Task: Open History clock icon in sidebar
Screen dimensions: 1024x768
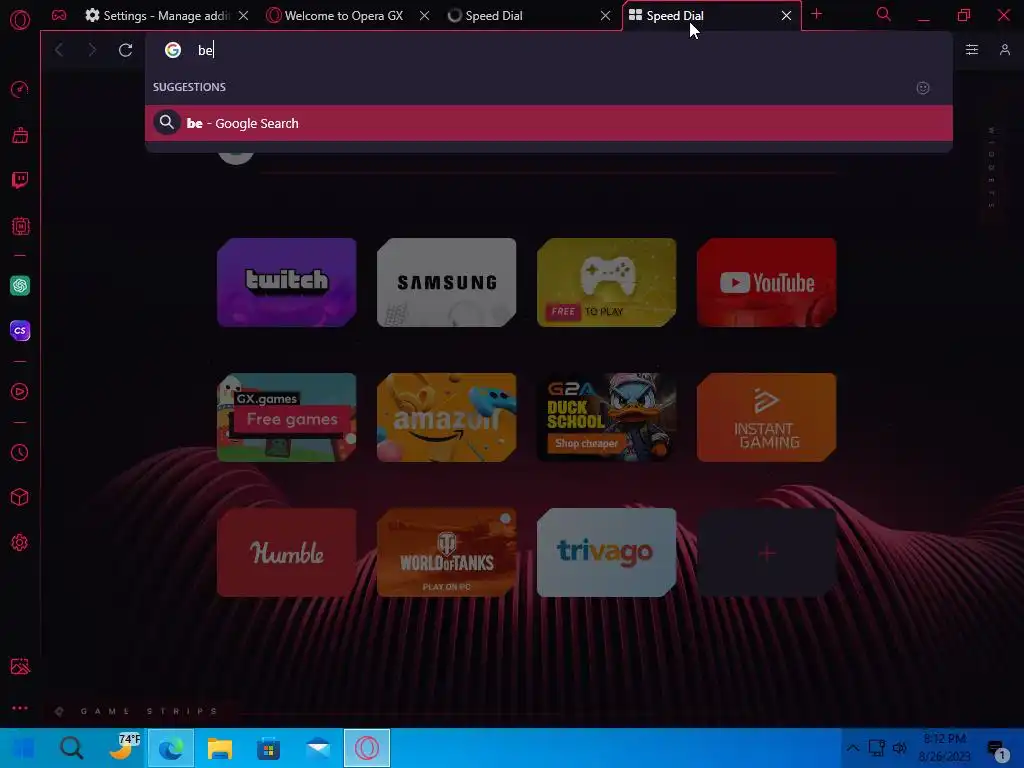Action: click(x=20, y=453)
